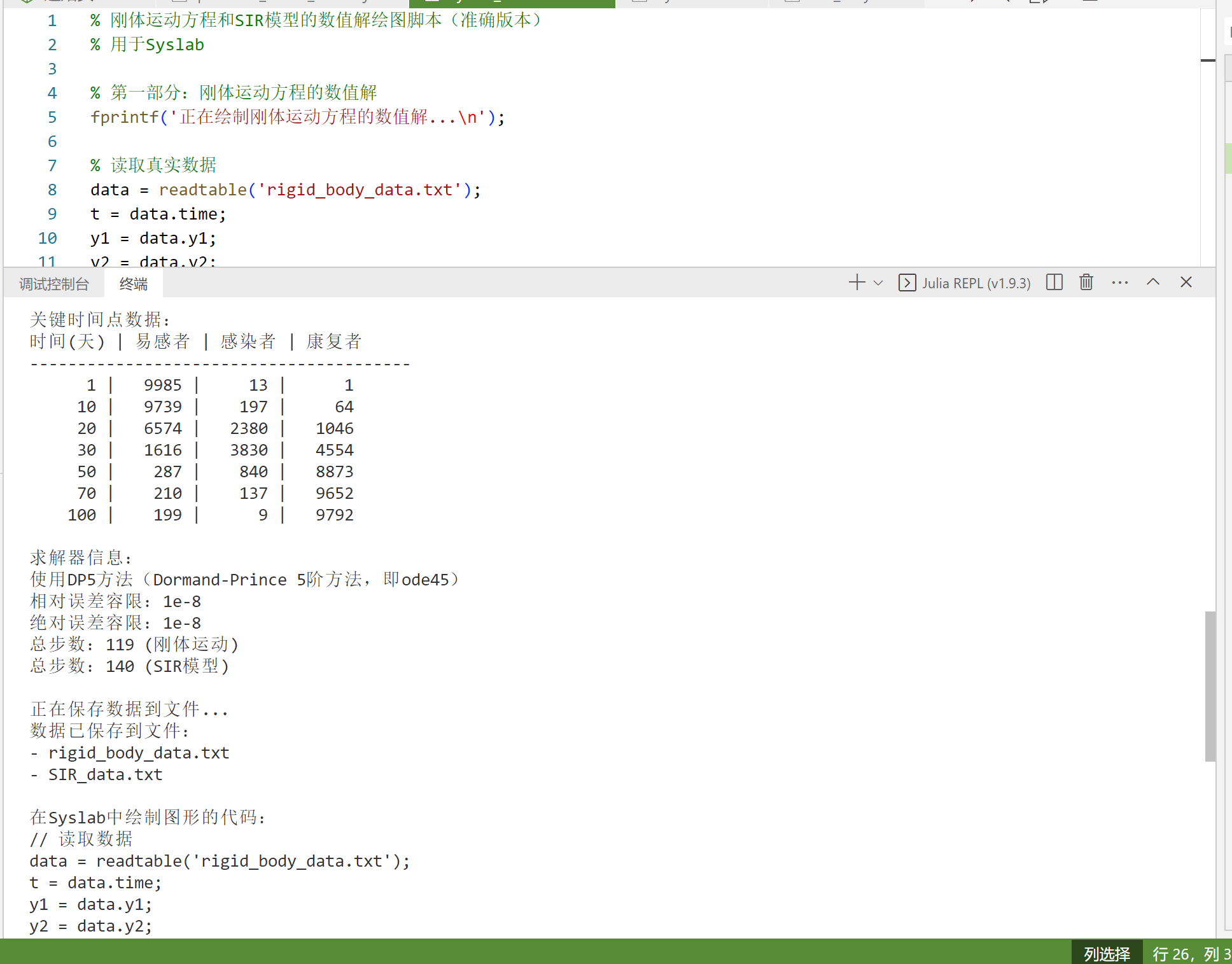Click the value 8873 in terminal table
The image size is (1232, 964).
[x=335, y=472]
